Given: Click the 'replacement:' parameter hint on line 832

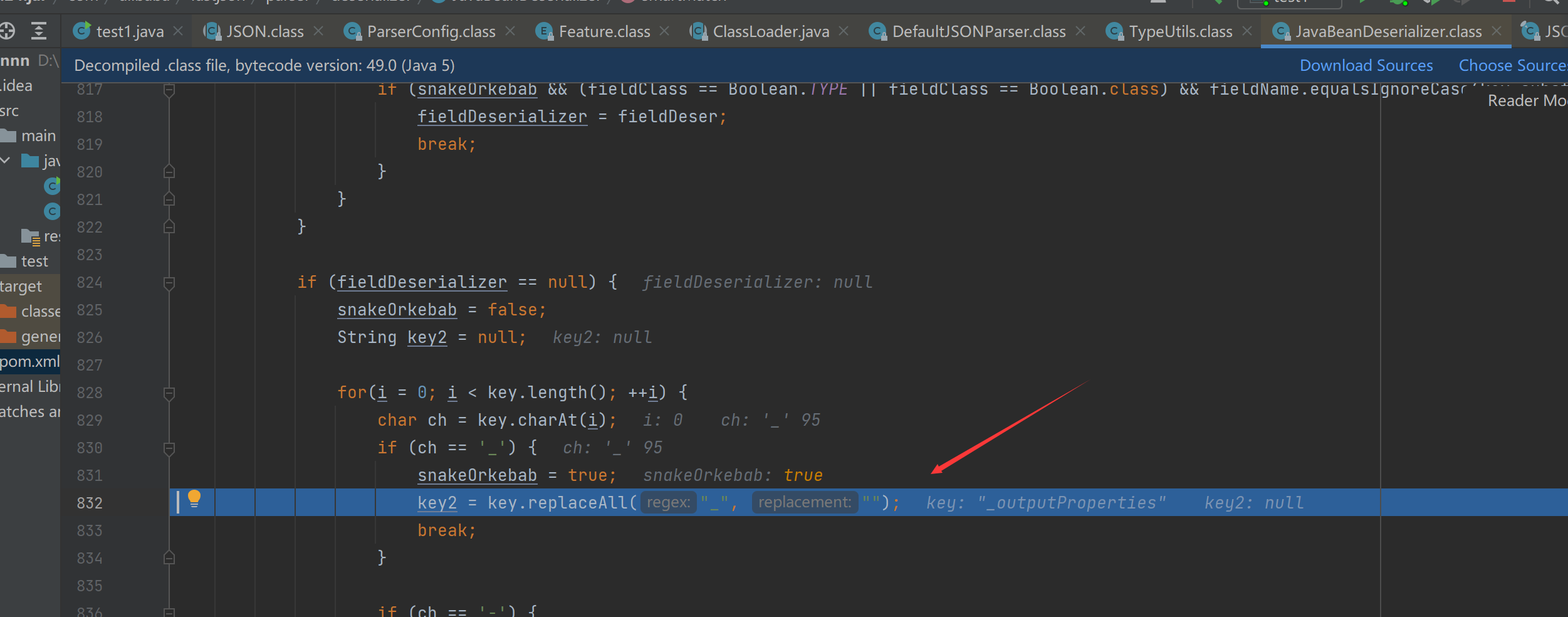Looking at the screenshot, I should [x=805, y=502].
